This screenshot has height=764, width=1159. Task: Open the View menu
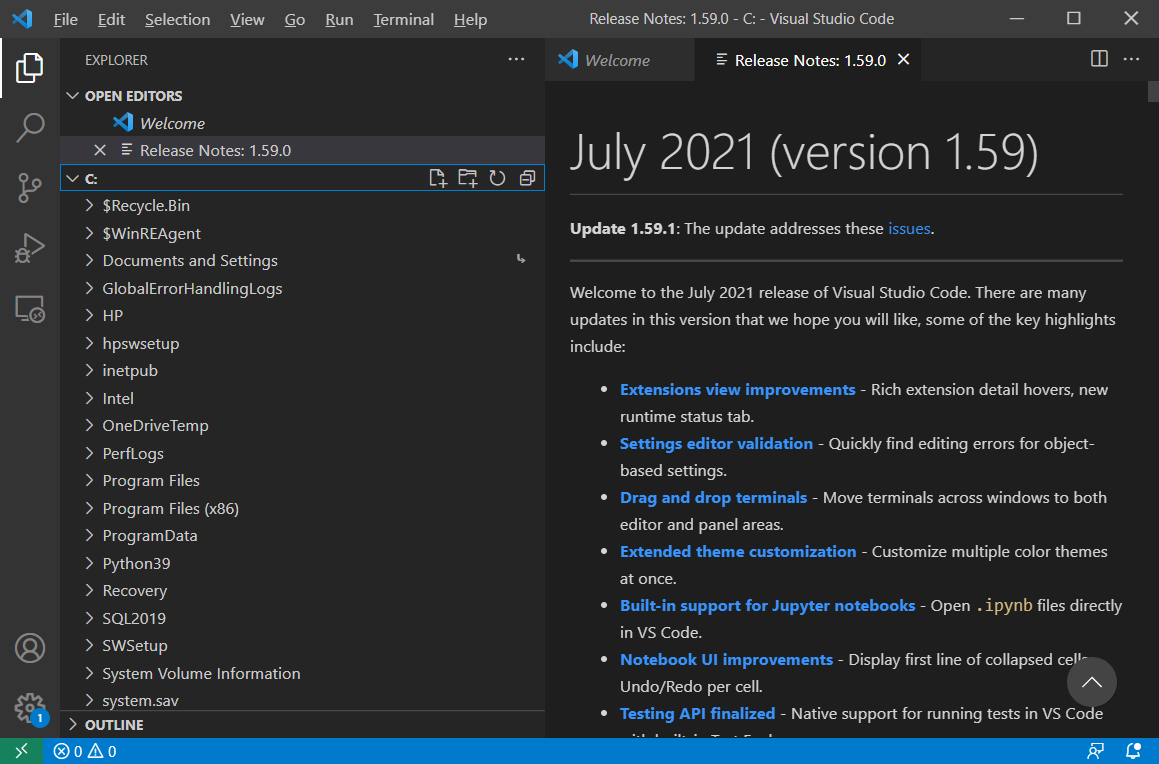pos(247,19)
